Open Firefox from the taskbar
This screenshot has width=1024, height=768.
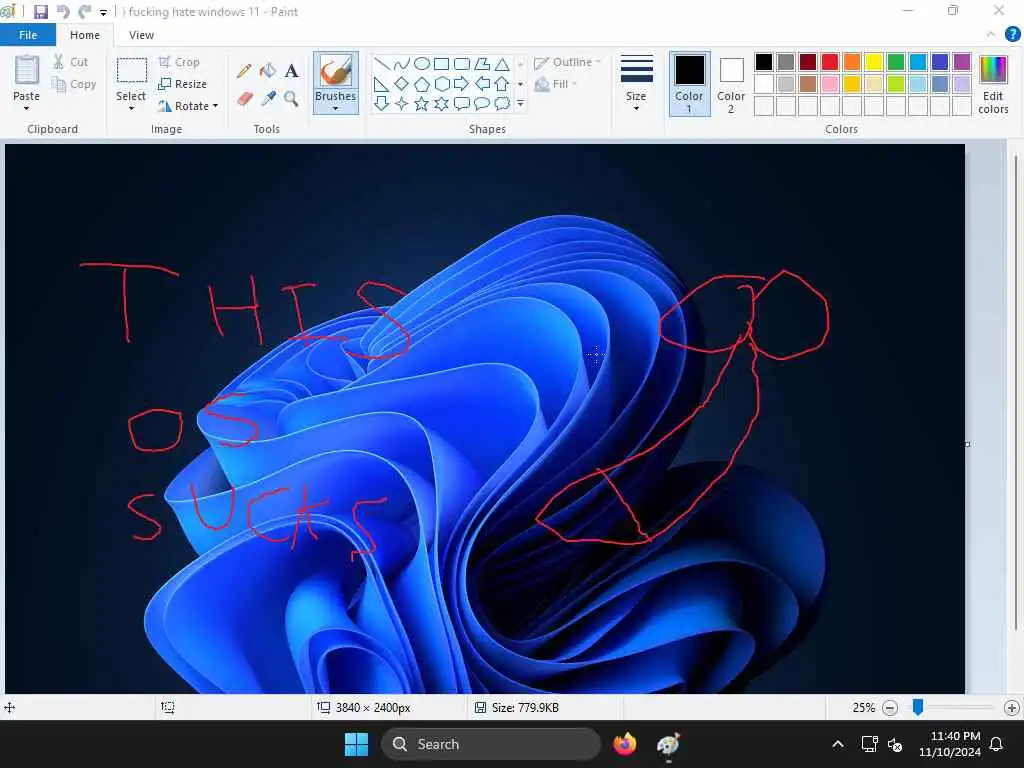624,744
